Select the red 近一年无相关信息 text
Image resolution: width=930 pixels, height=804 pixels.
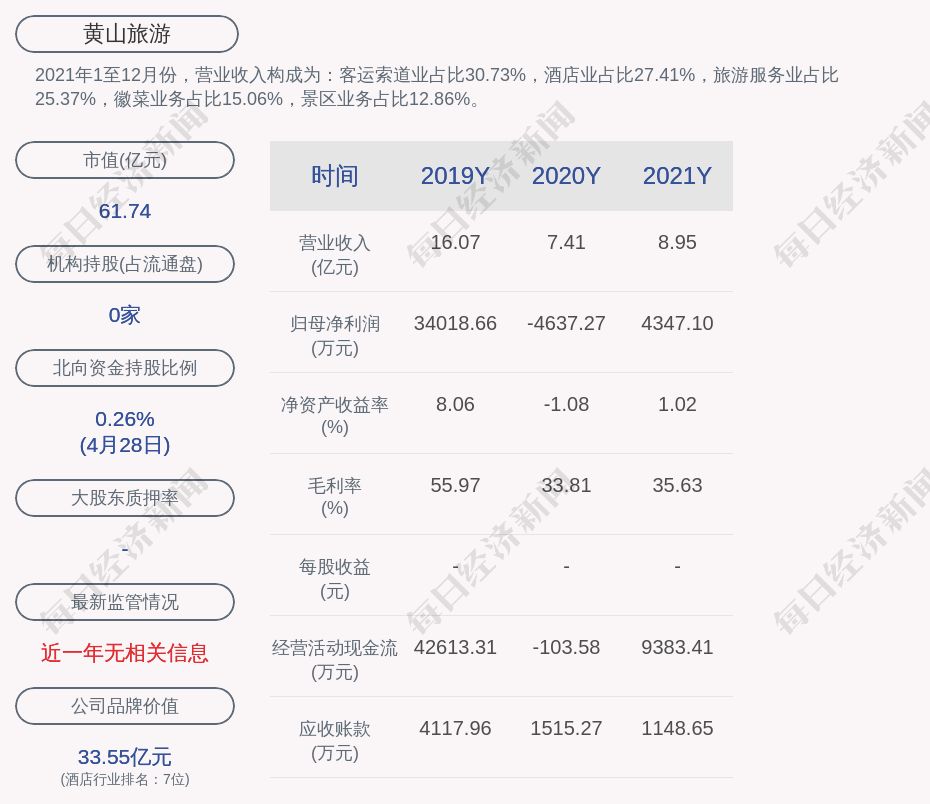point(125,653)
